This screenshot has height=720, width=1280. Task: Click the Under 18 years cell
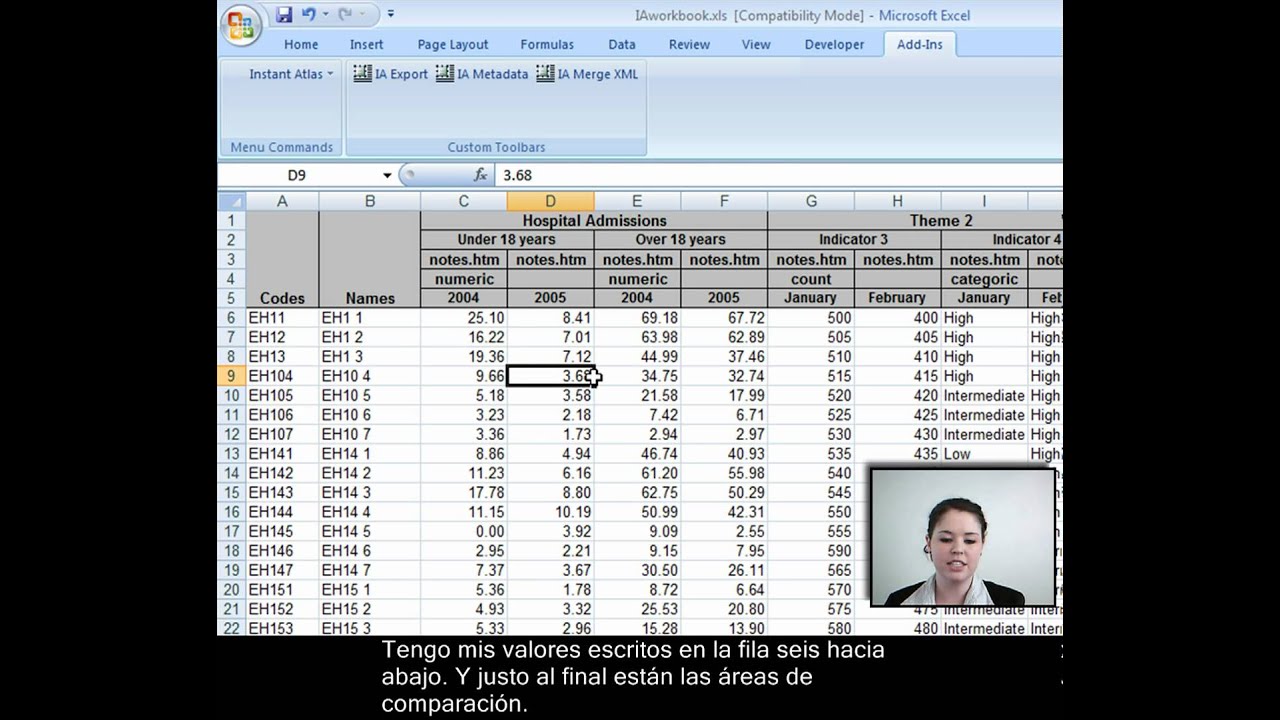pos(507,240)
